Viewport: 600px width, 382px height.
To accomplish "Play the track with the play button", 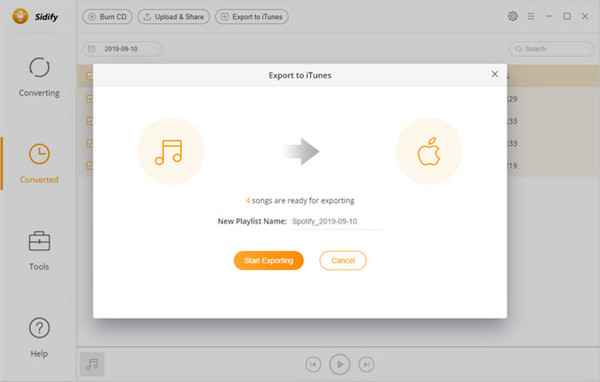I will (x=339, y=364).
